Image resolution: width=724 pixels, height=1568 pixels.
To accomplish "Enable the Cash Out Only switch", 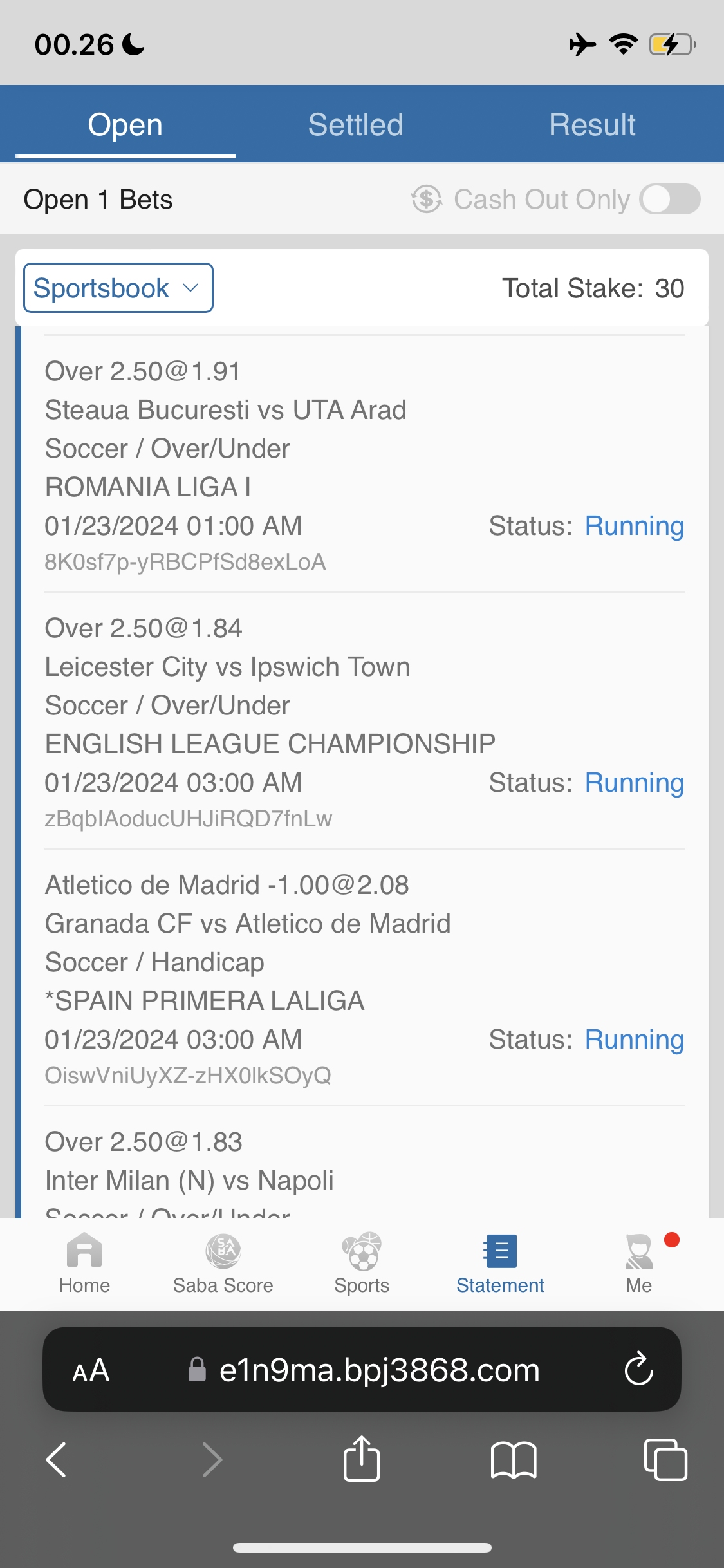I will [x=669, y=199].
